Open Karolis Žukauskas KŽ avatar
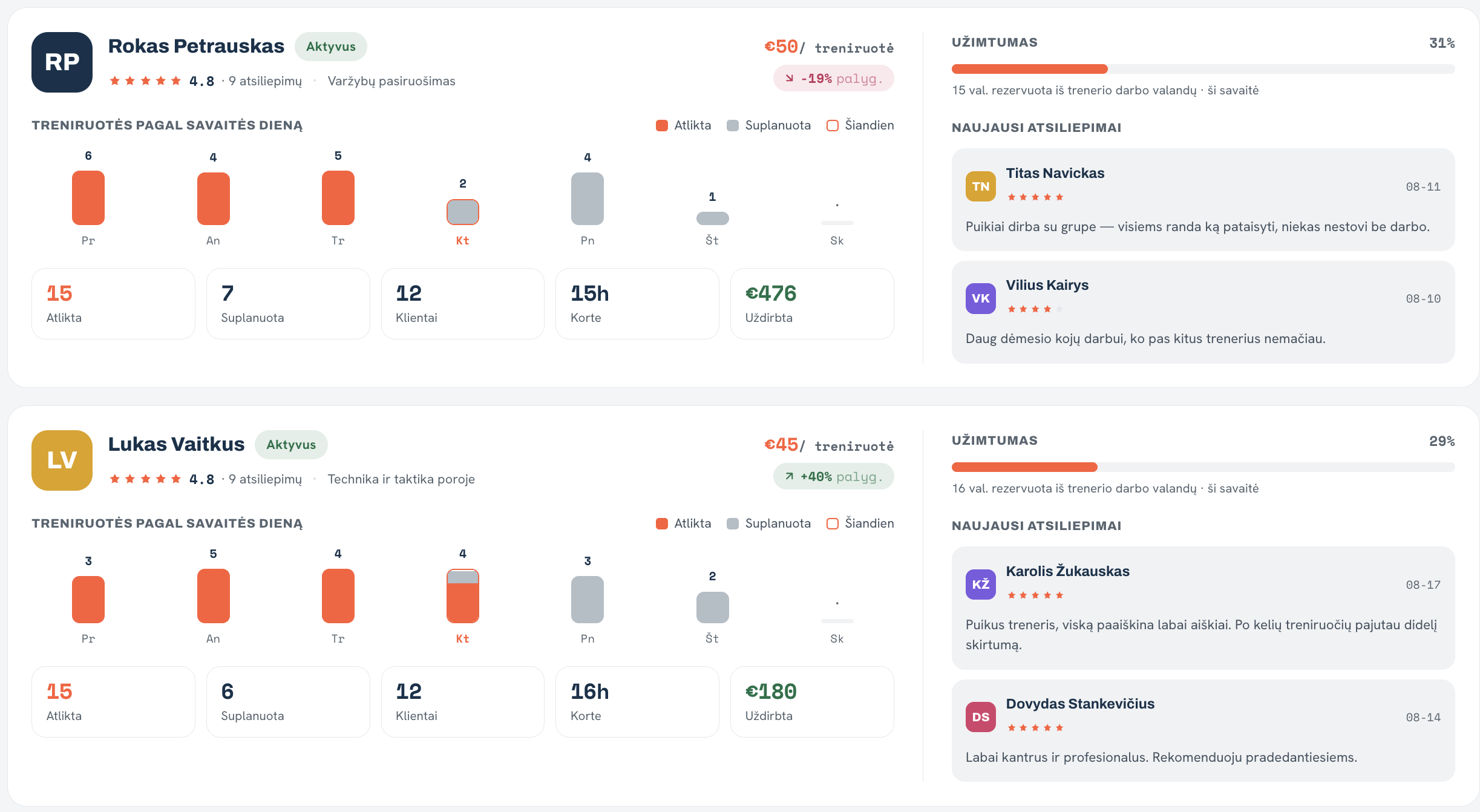This screenshot has width=1480, height=812. [x=980, y=584]
